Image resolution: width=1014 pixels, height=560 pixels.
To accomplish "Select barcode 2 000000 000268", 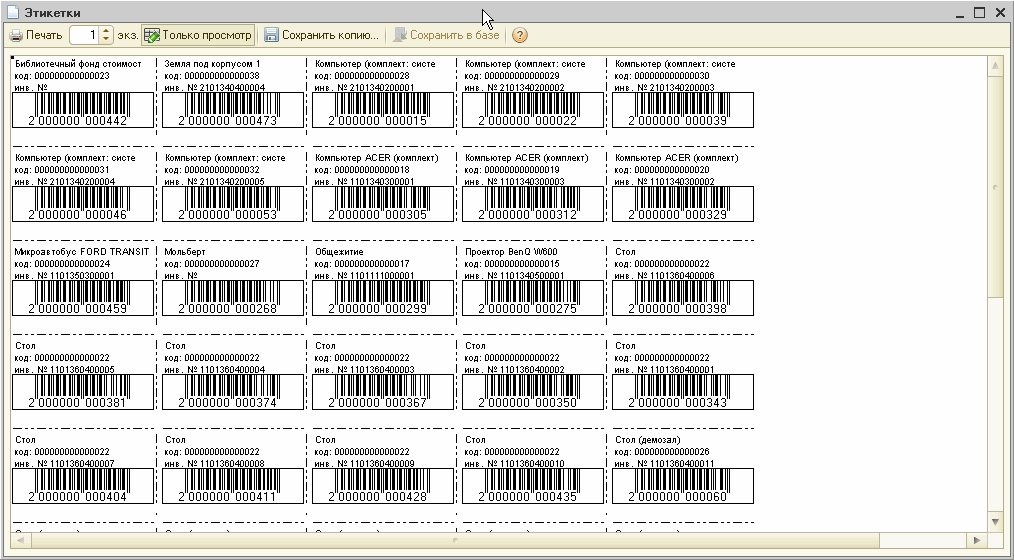I will click(x=233, y=298).
